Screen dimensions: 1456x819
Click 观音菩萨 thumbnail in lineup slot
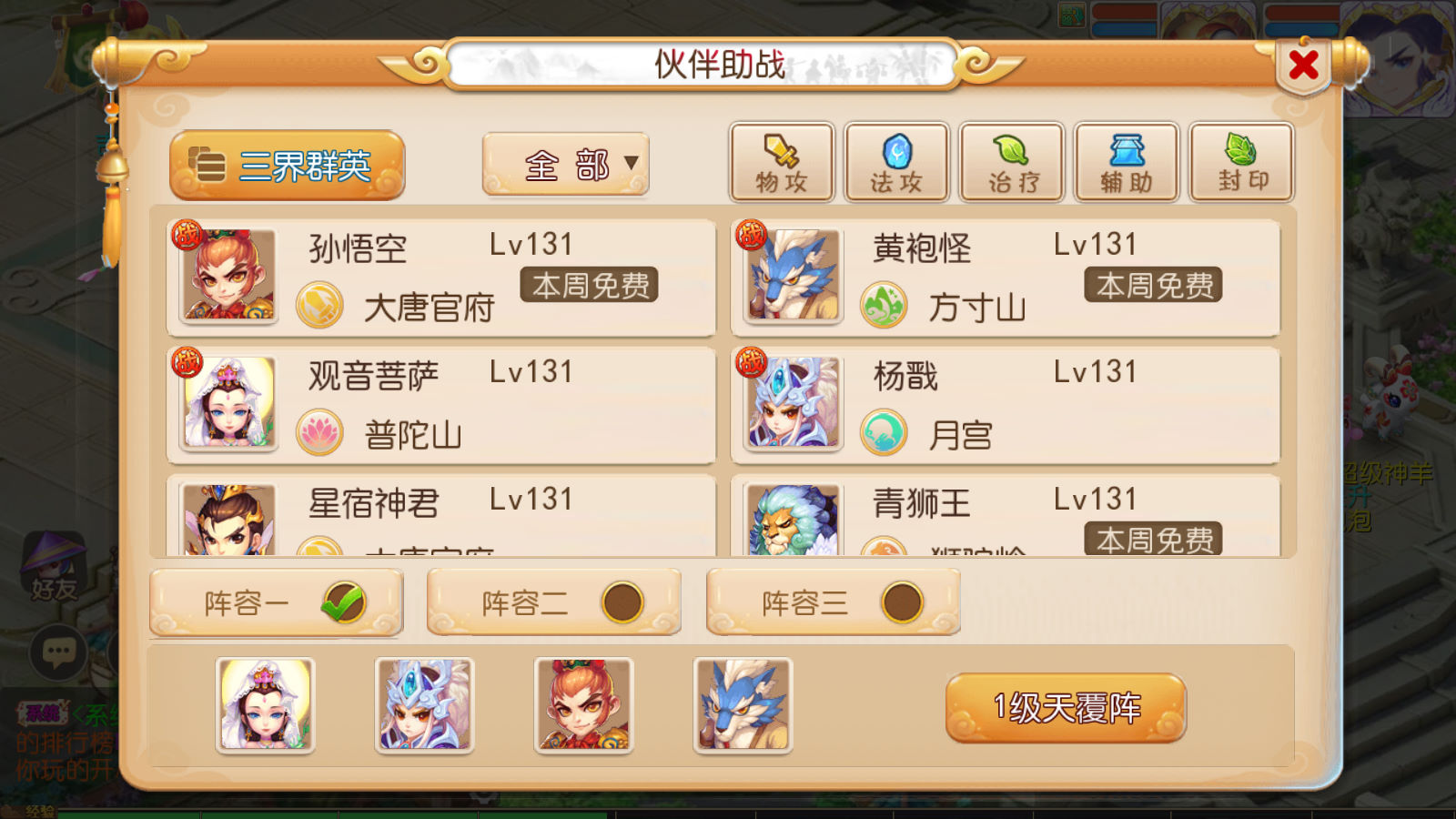click(x=266, y=705)
